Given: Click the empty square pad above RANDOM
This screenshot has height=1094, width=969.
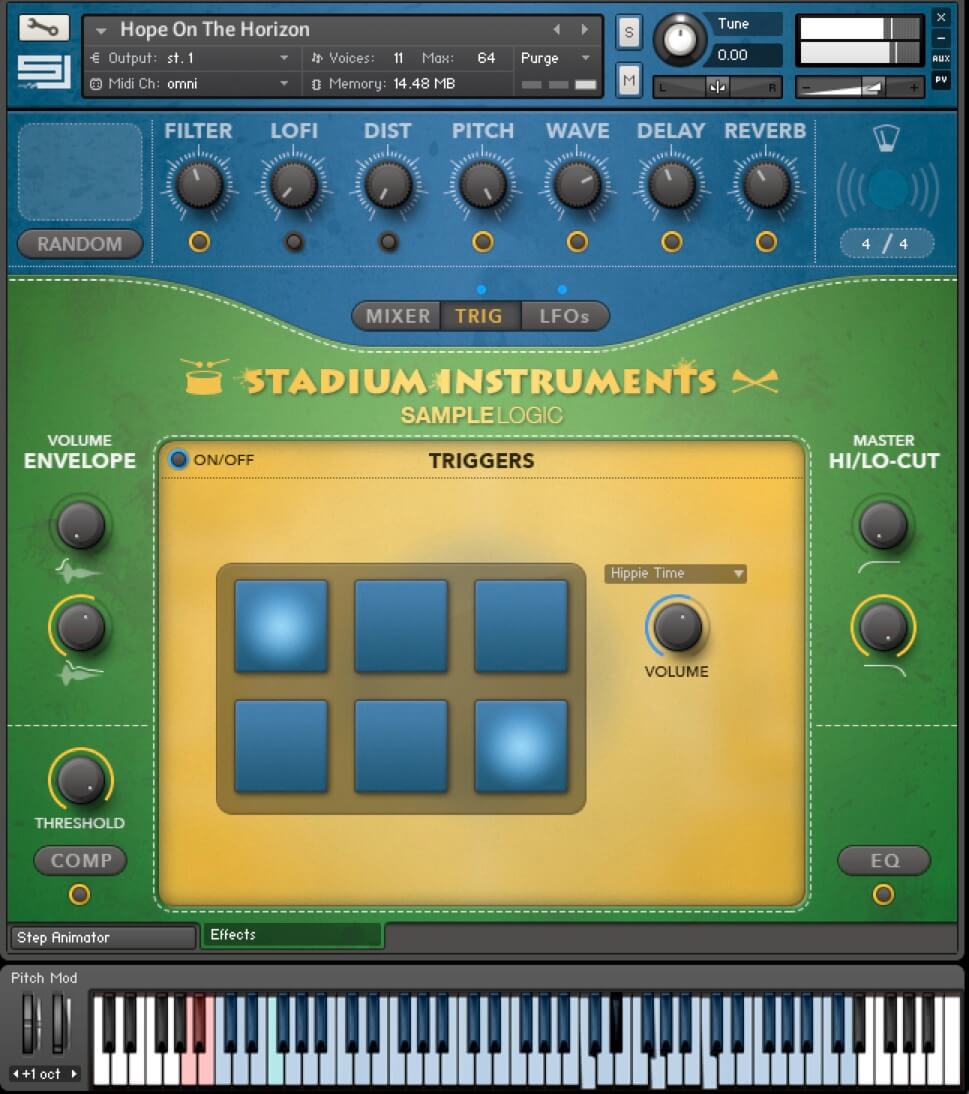Looking at the screenshot, I should 80,172.
